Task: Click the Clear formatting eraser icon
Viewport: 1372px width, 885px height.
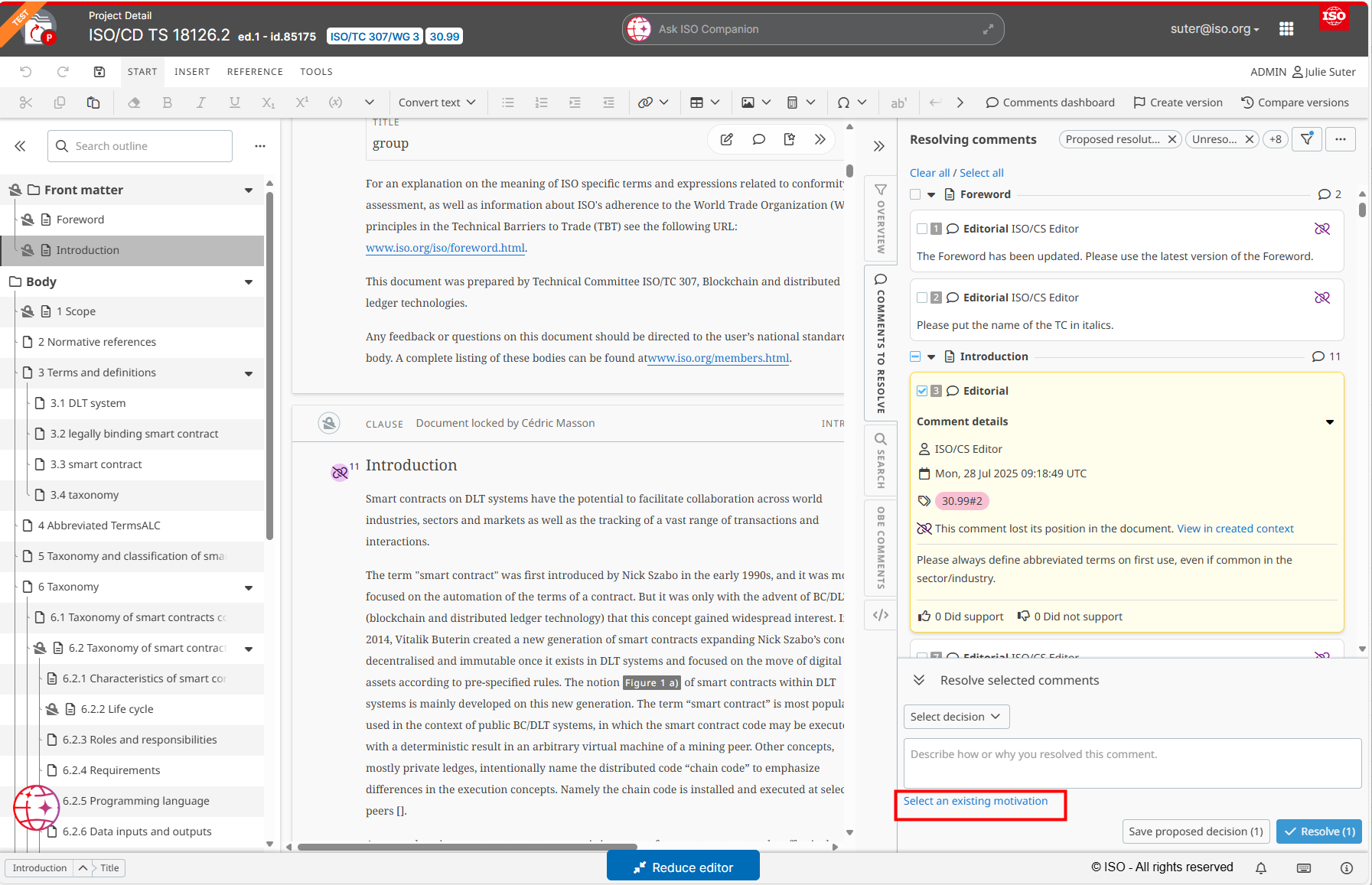Action: tap(134, 102)
